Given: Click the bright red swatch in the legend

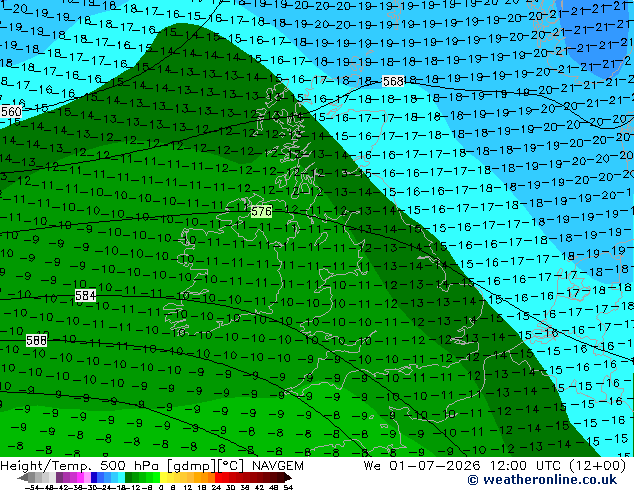Looking at the screenshot, I should (x=218, y=477).
